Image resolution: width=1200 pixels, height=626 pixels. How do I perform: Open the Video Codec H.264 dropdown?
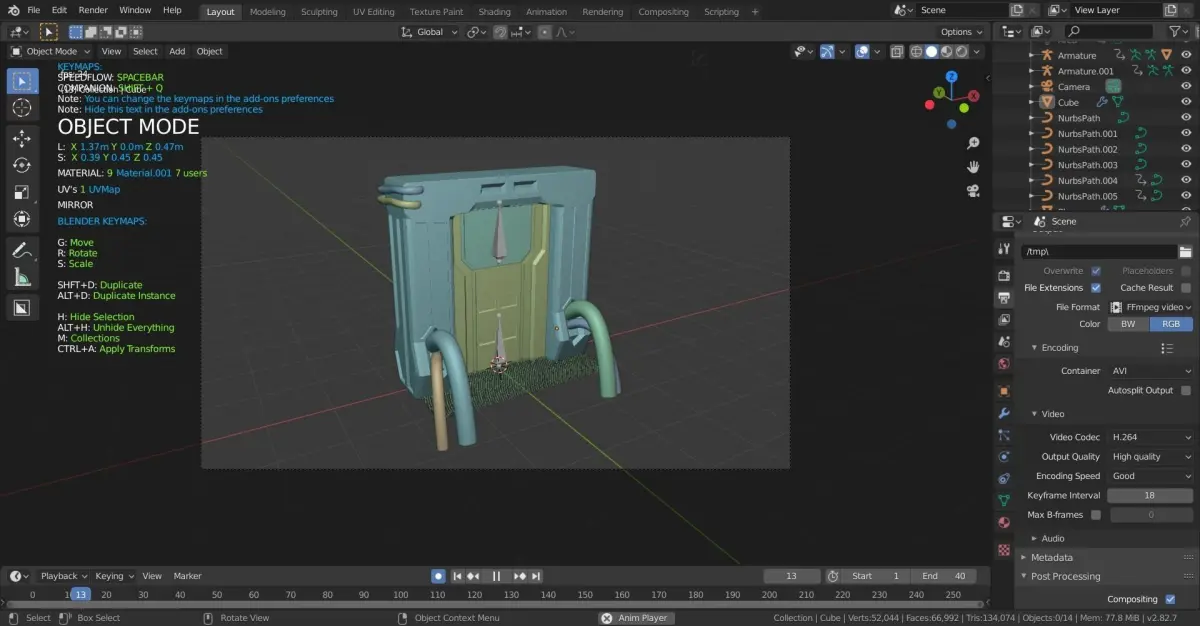click(1151, 437)
